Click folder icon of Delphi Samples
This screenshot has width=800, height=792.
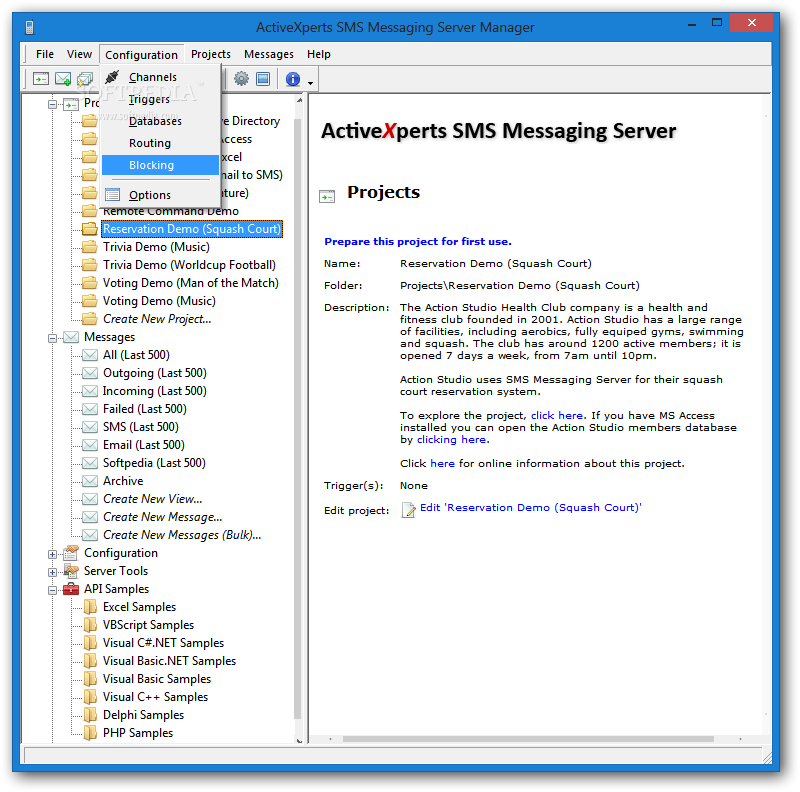click(90, 714)
